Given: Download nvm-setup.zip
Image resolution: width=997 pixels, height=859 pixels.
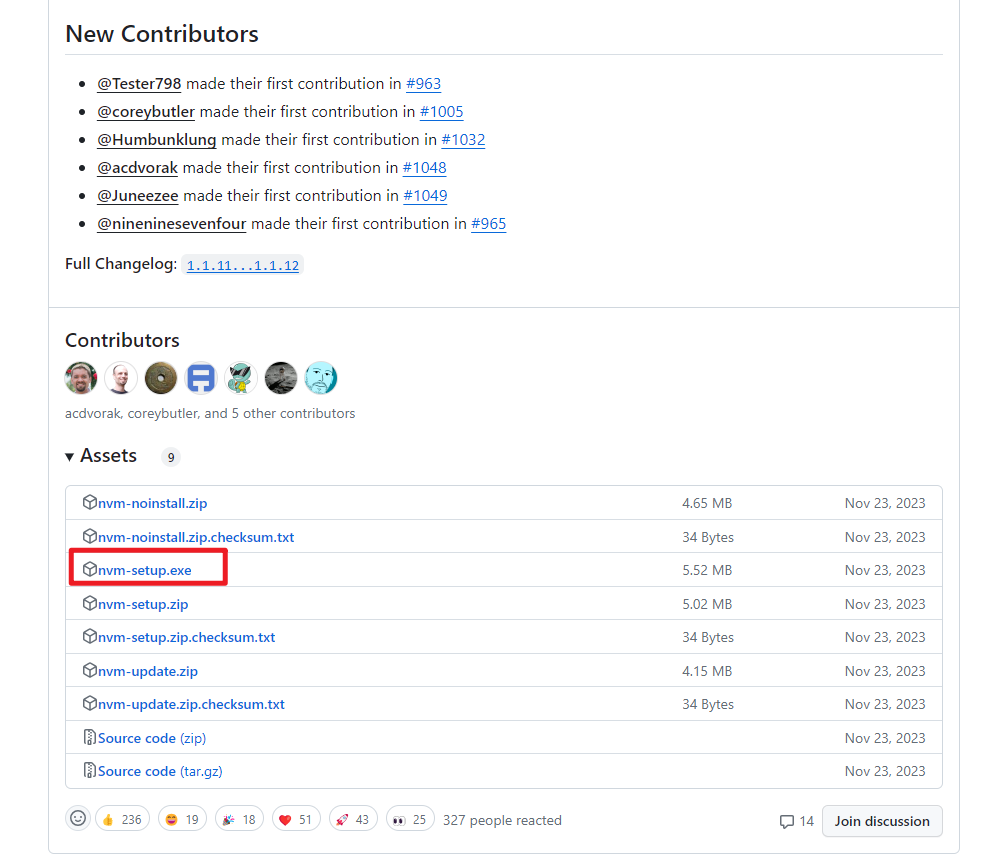Looking at the screenshot, I should 143,604.
